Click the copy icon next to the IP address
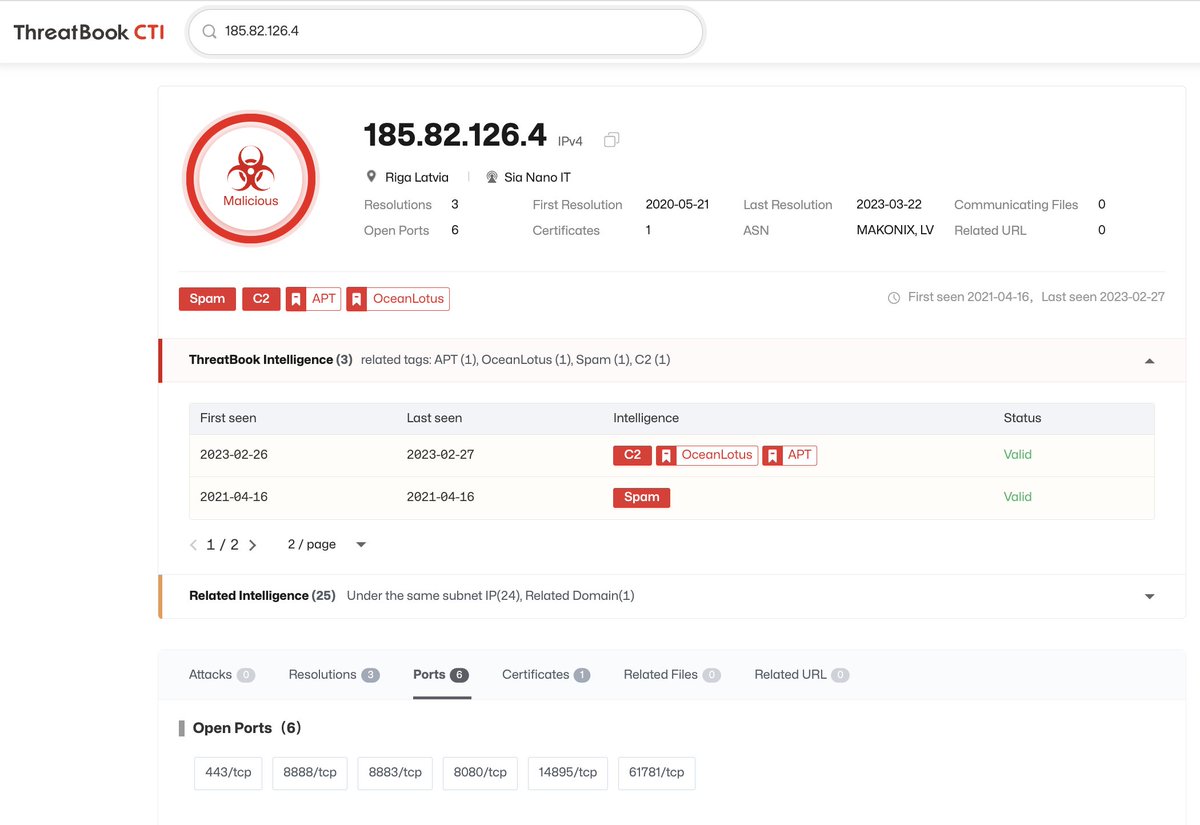Image resolution: width=1200 pixels, height=825 pixels. pyautogui.click(x=611, y=140)
